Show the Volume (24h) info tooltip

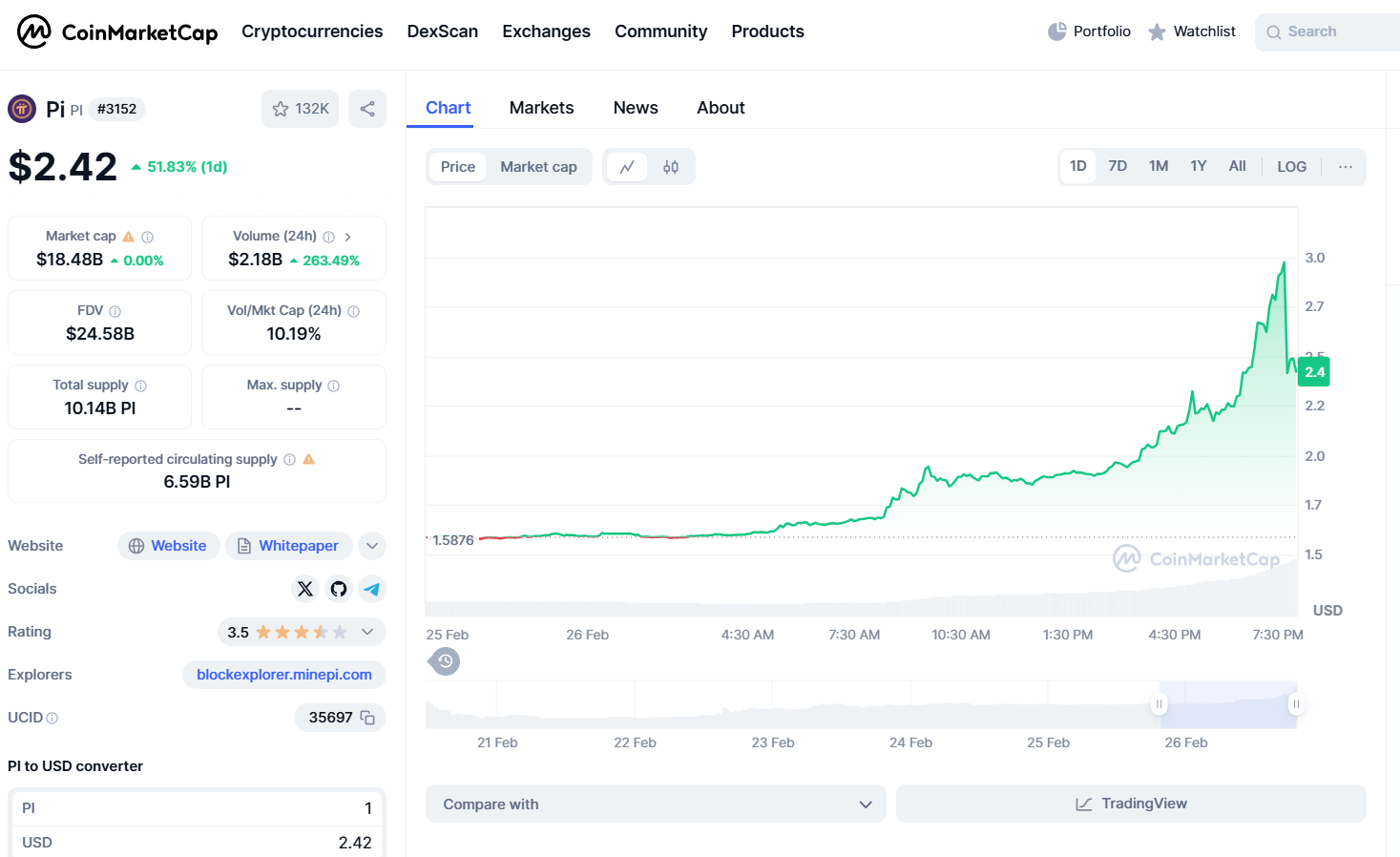coord(328,237)
